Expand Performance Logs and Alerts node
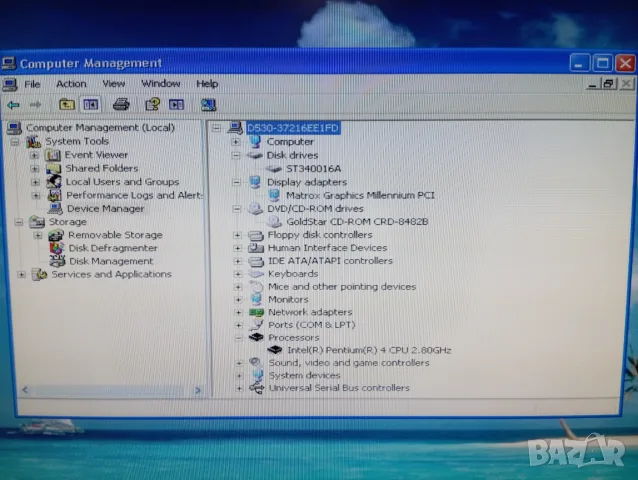 click(x=36, y=196)
